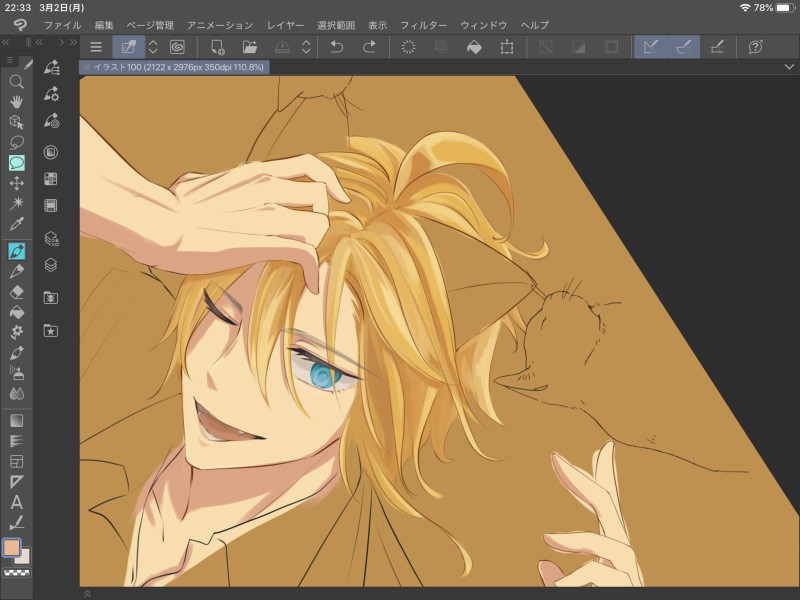Open the ファイル menu
The height and width of the screenshot is (600, 800).
pos(62,25)
